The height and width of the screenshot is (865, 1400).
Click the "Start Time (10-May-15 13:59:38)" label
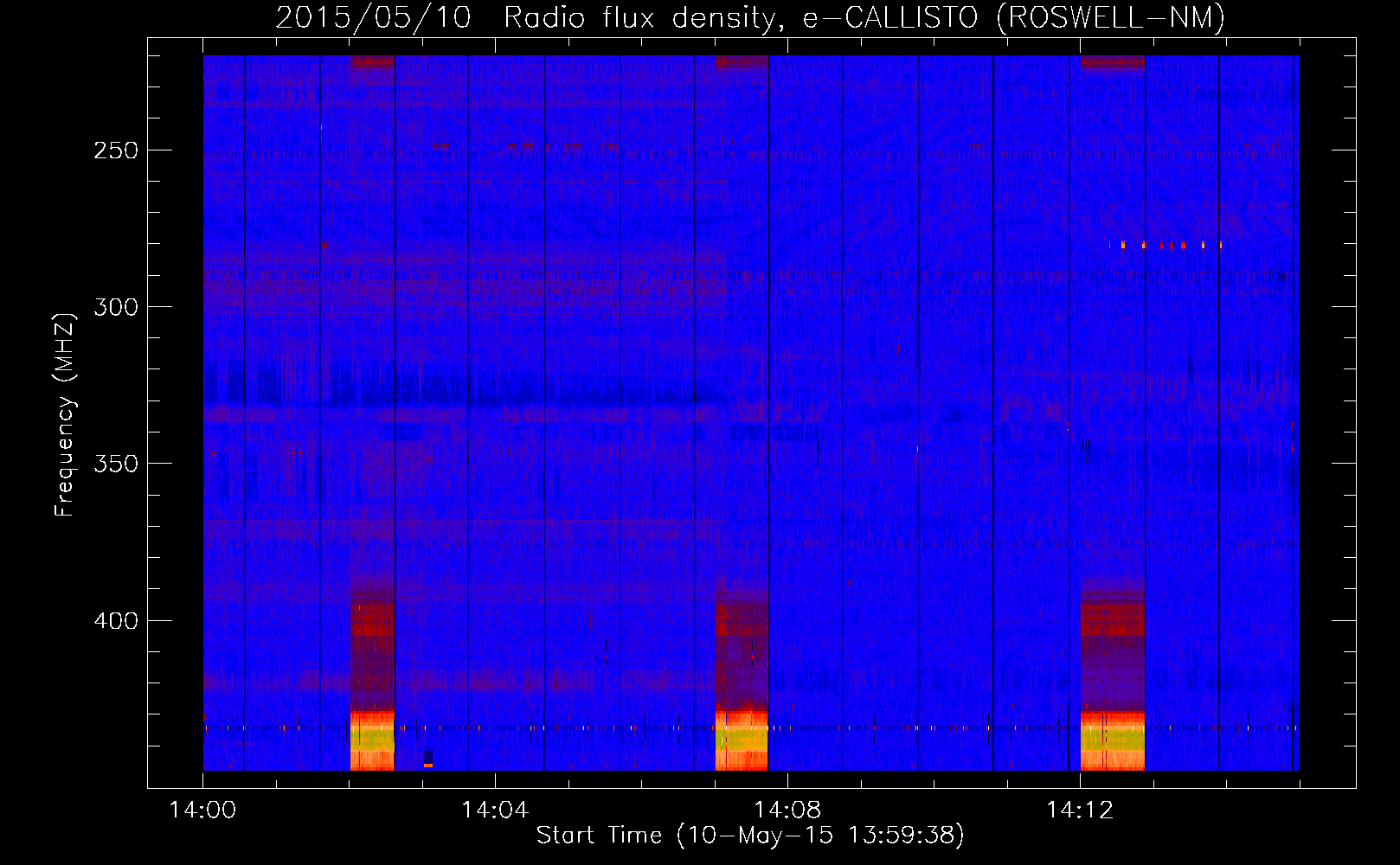[x=750, y=836]
